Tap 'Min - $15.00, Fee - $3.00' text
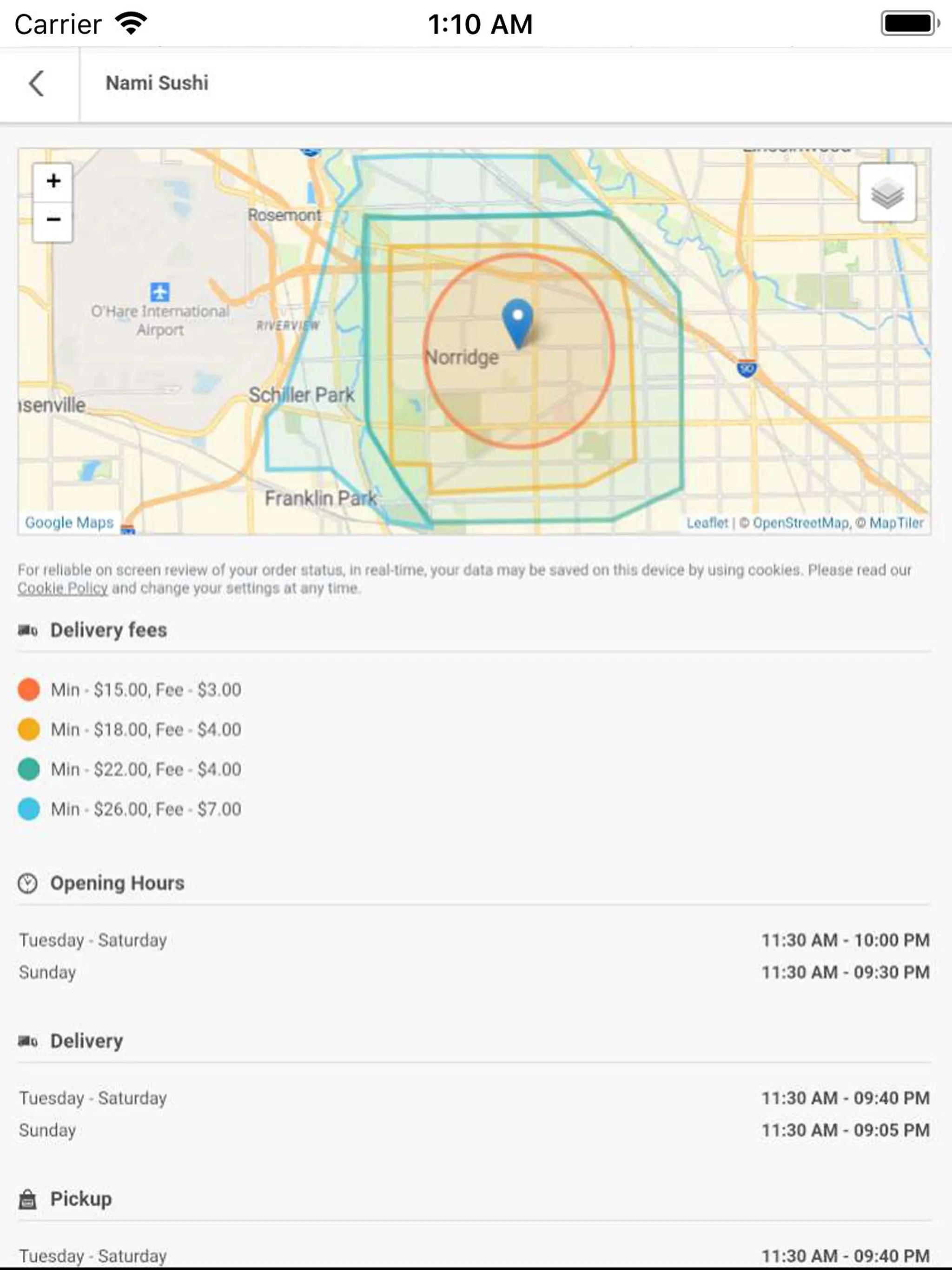The image size is (952, 1270). tap(146, 689)
